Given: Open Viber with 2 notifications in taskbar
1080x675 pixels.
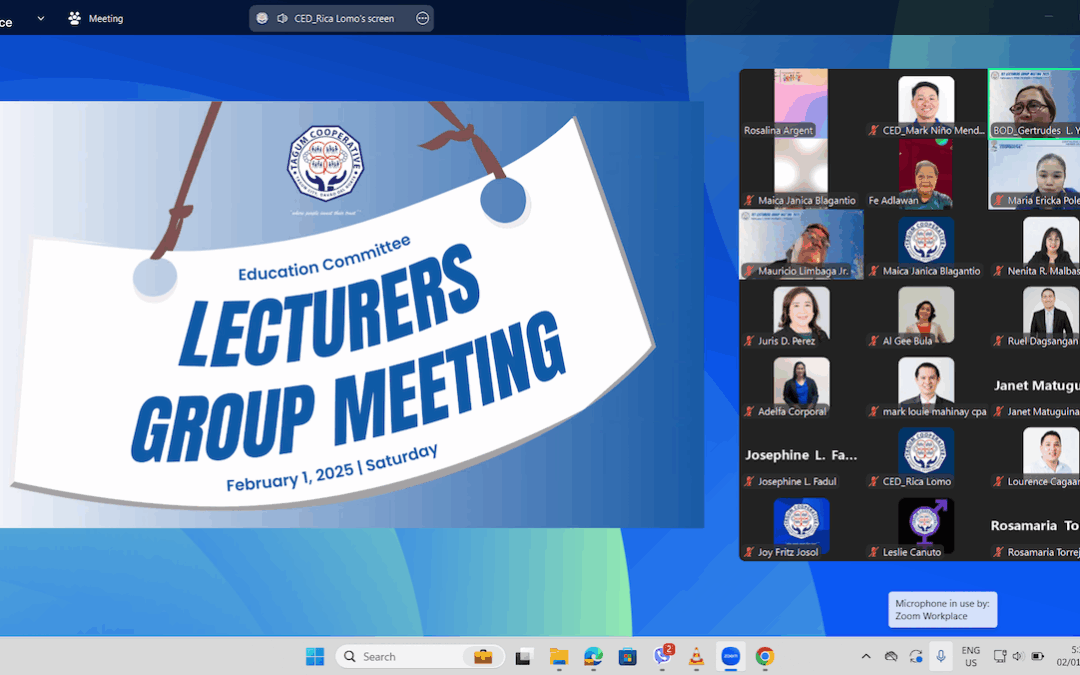Looking at the screenshot, I should tap(663, 656).
